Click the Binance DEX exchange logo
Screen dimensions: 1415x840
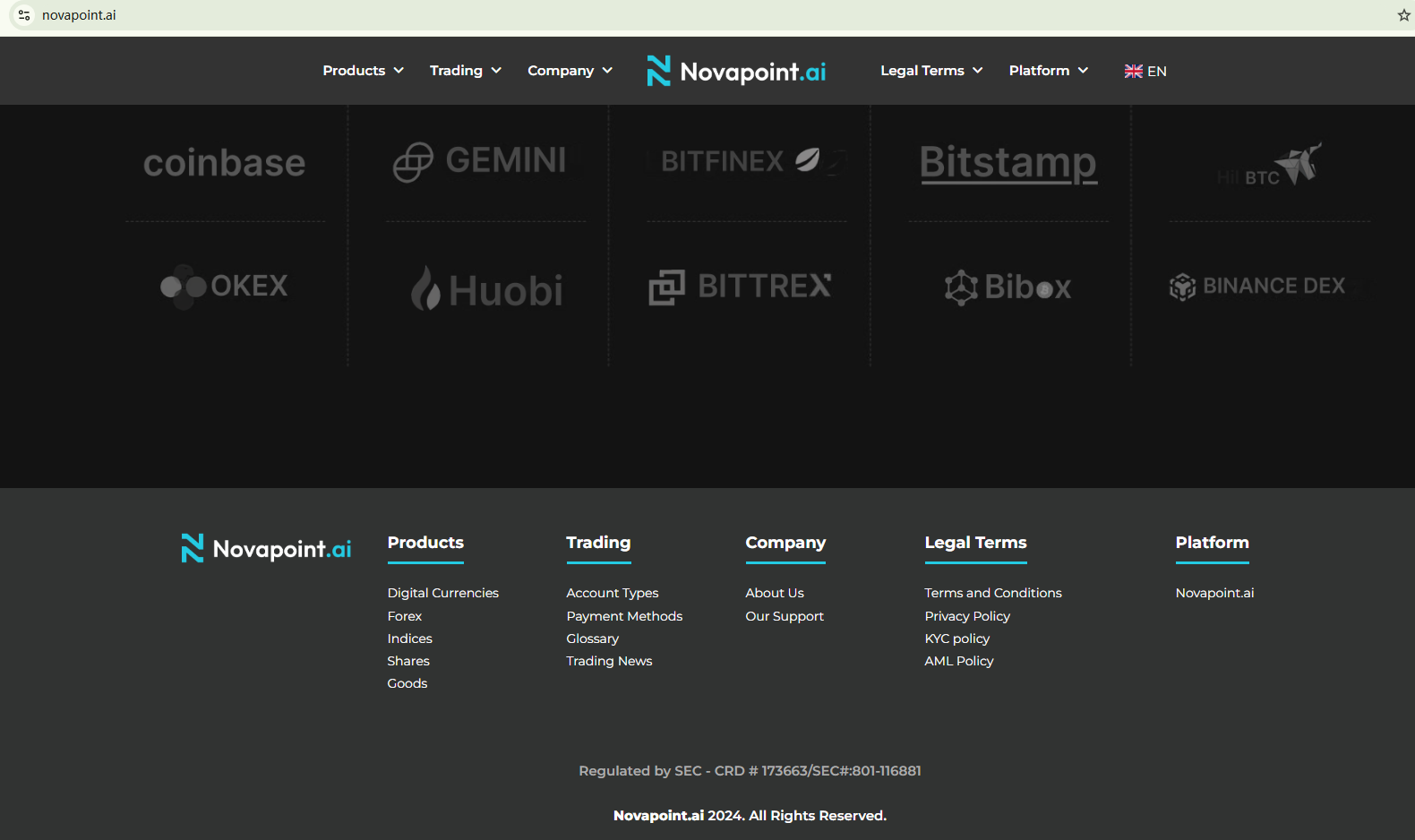[1257, 287]
